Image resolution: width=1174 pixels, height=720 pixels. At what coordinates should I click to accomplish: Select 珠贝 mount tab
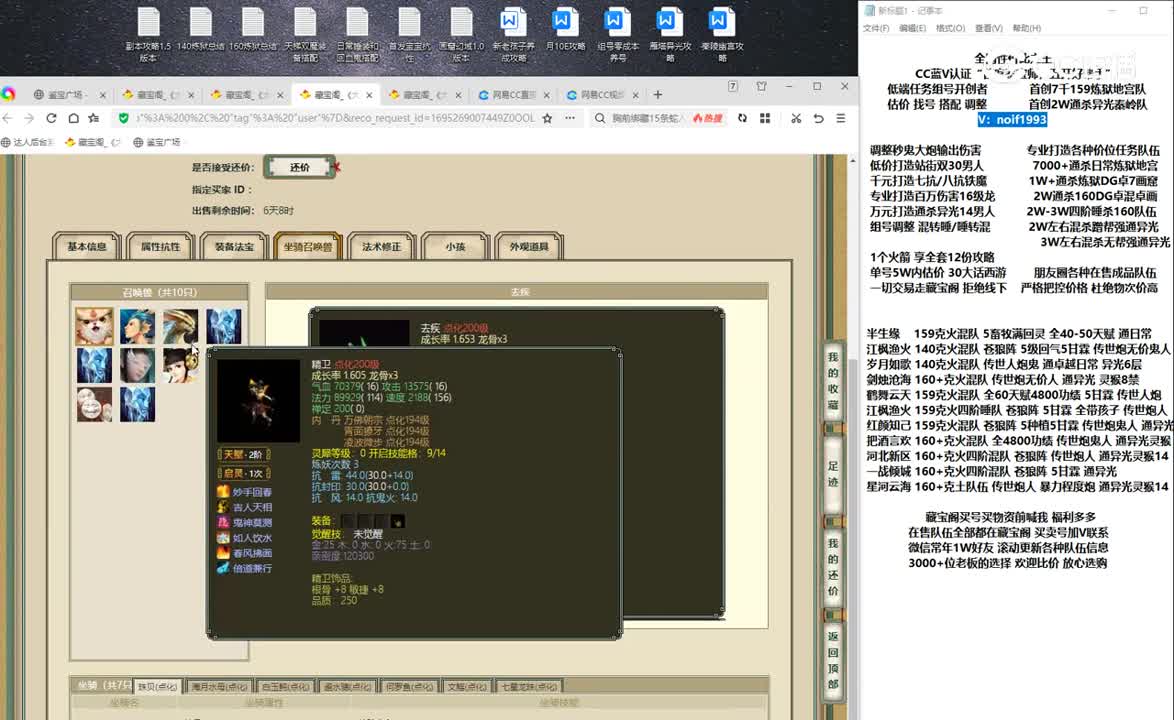157,686
